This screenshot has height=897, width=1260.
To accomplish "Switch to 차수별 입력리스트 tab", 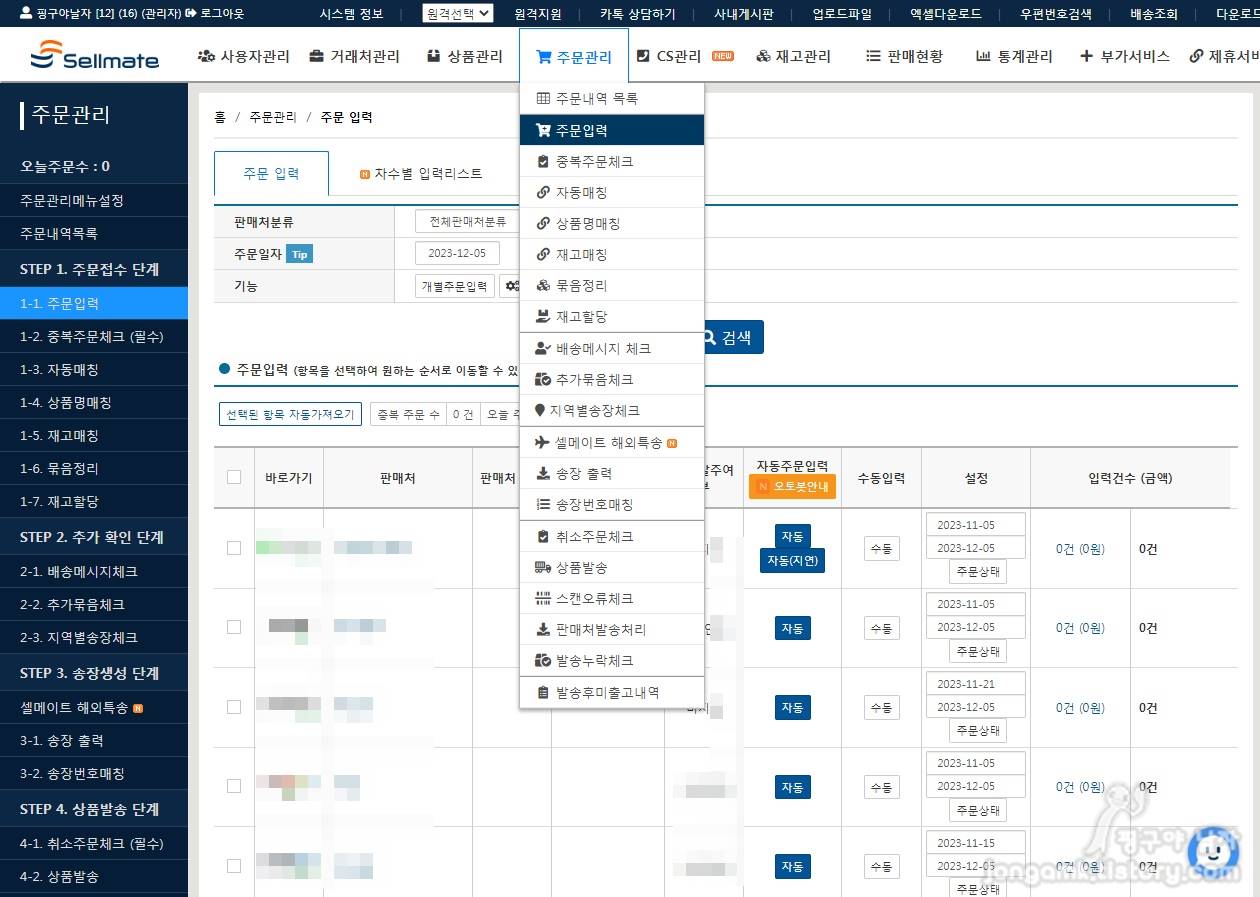I will [421, 173].
